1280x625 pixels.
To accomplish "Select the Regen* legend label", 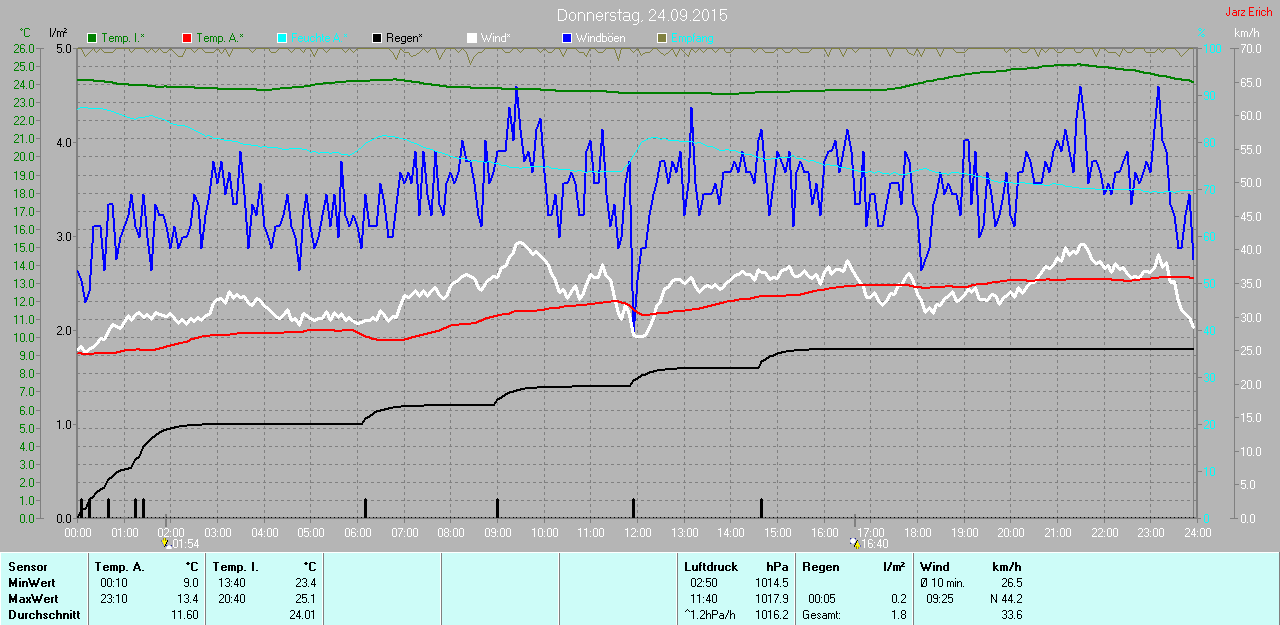I will coord(404,38).
